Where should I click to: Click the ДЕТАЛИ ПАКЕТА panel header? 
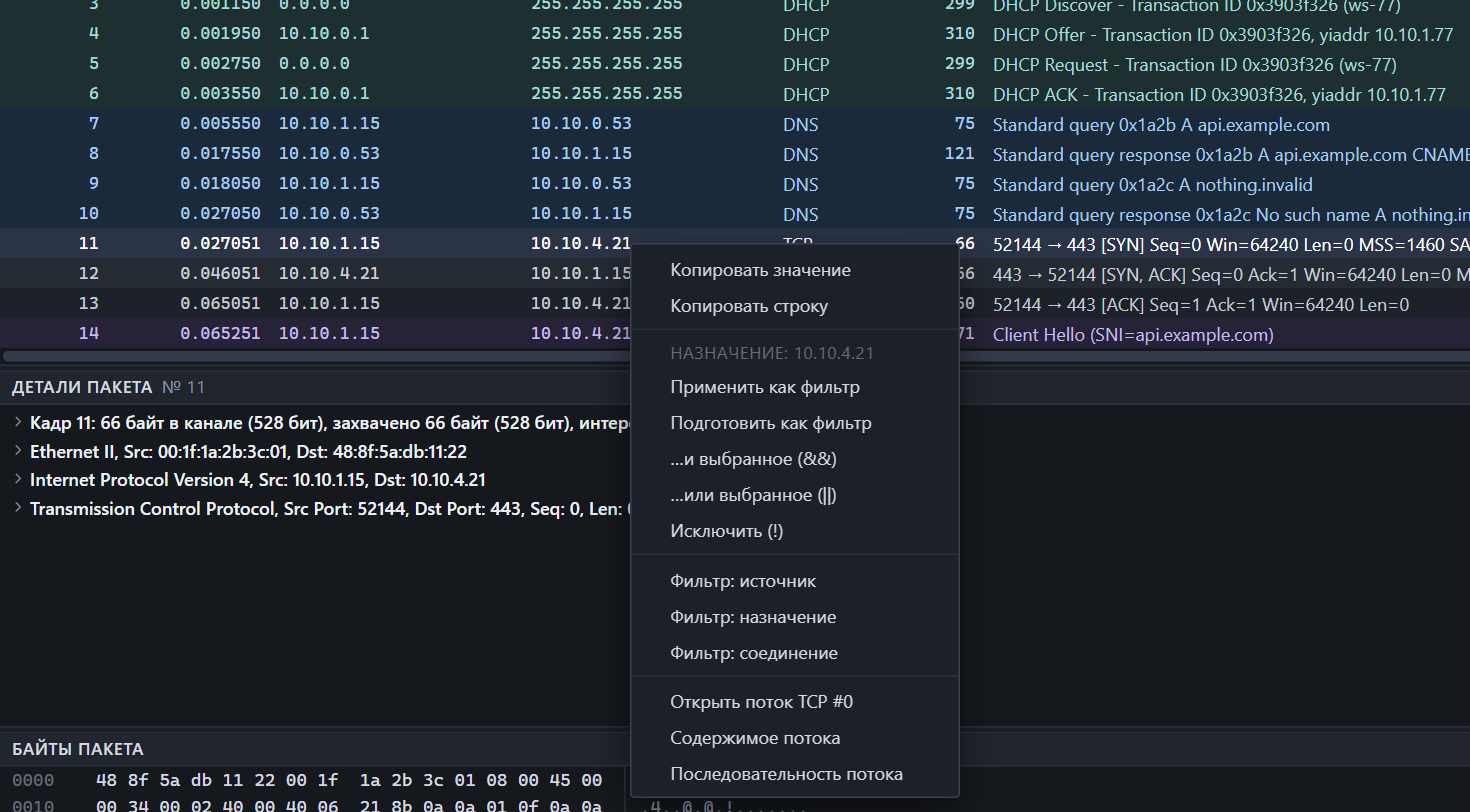[735, 387]
